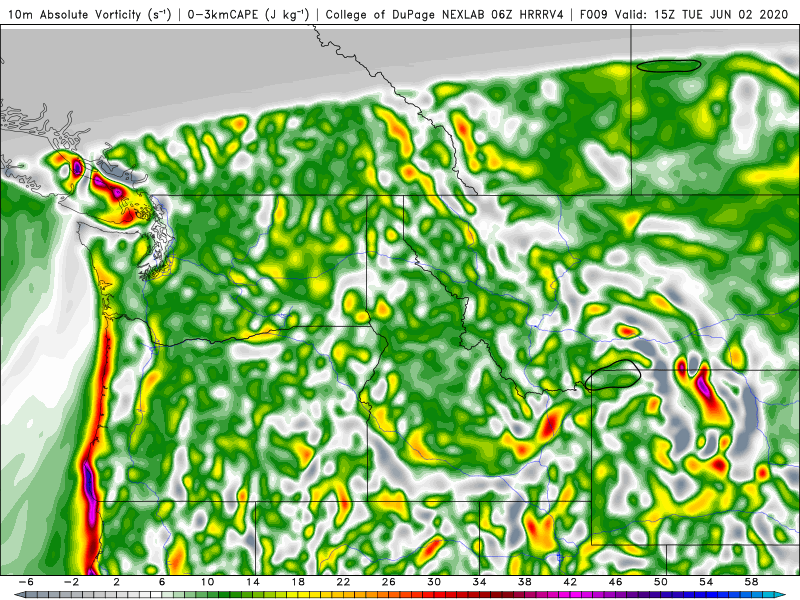Click the "50" color scale label

coord(661,582)
